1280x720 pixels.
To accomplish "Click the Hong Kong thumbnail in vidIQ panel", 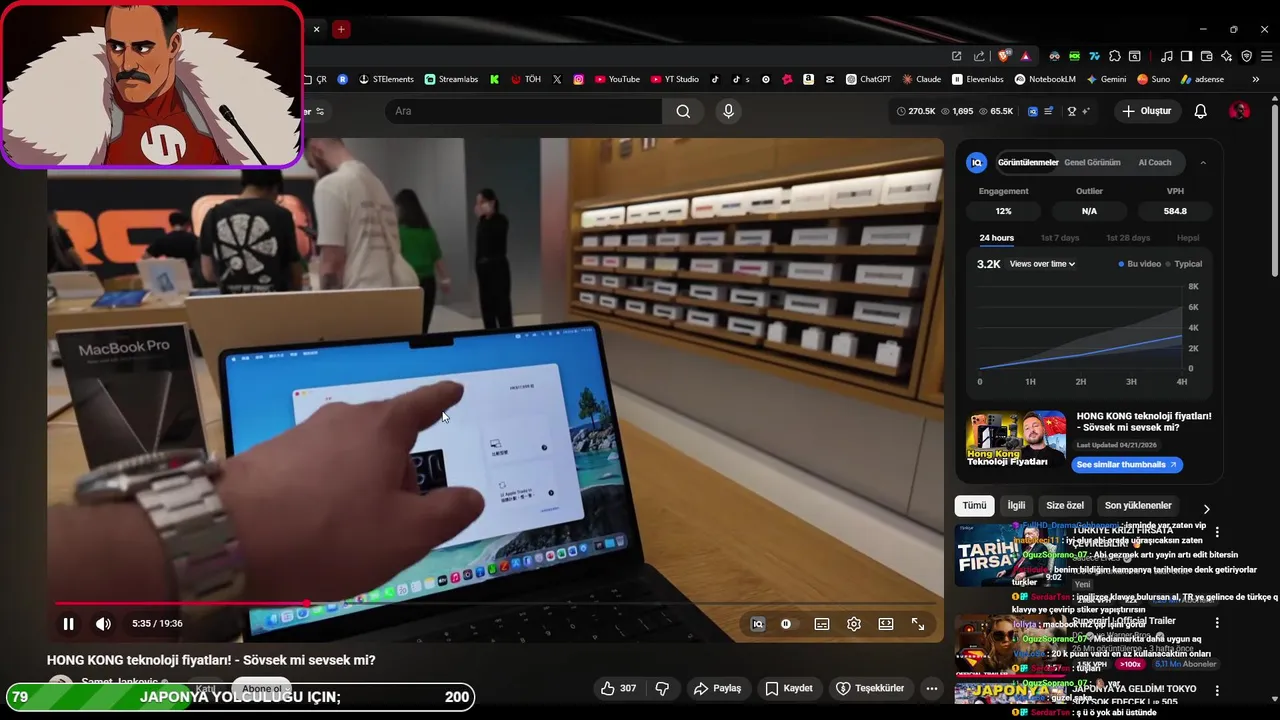I will 1016,439.
